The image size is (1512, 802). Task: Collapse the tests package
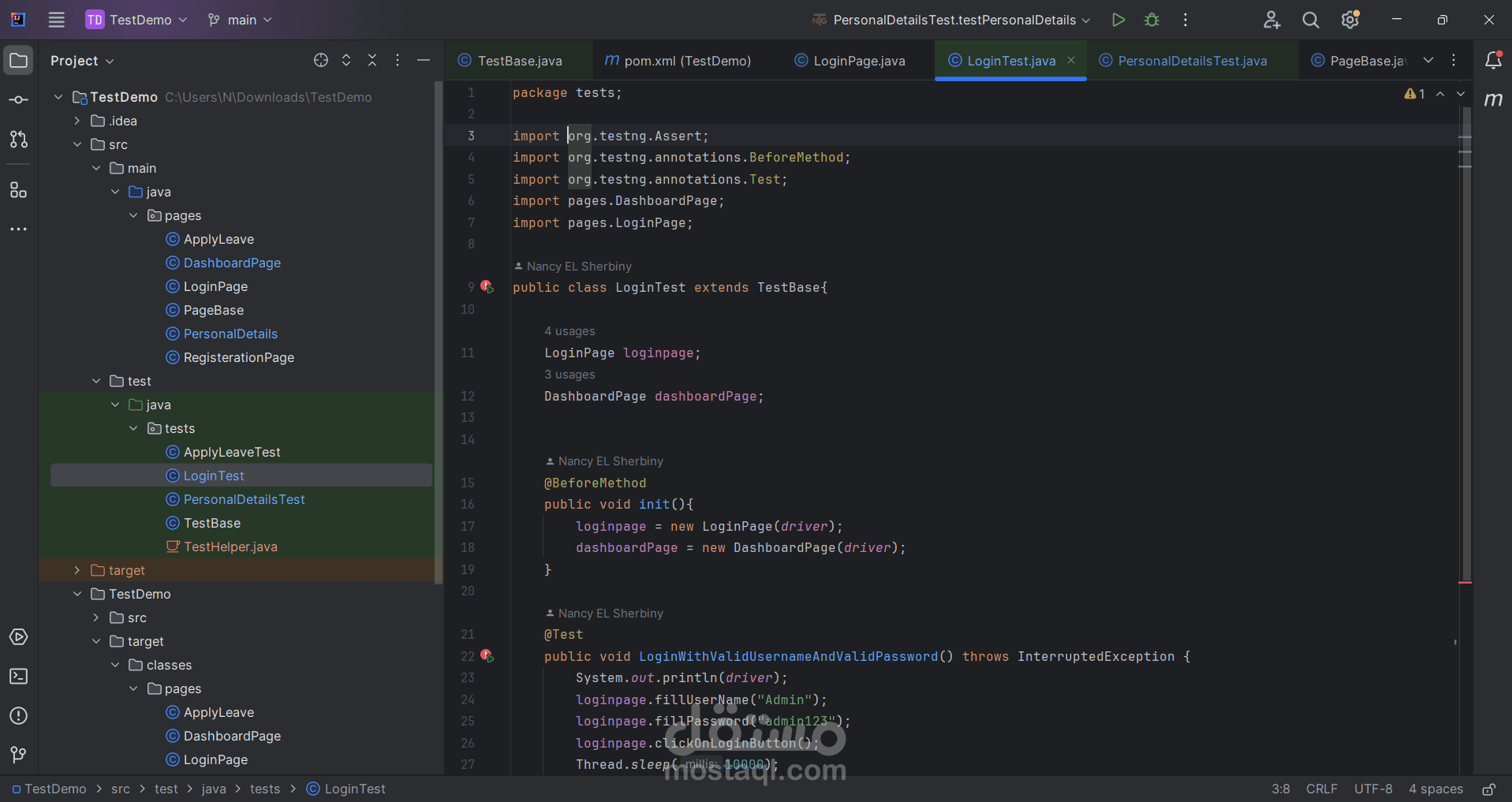[133, 428]
